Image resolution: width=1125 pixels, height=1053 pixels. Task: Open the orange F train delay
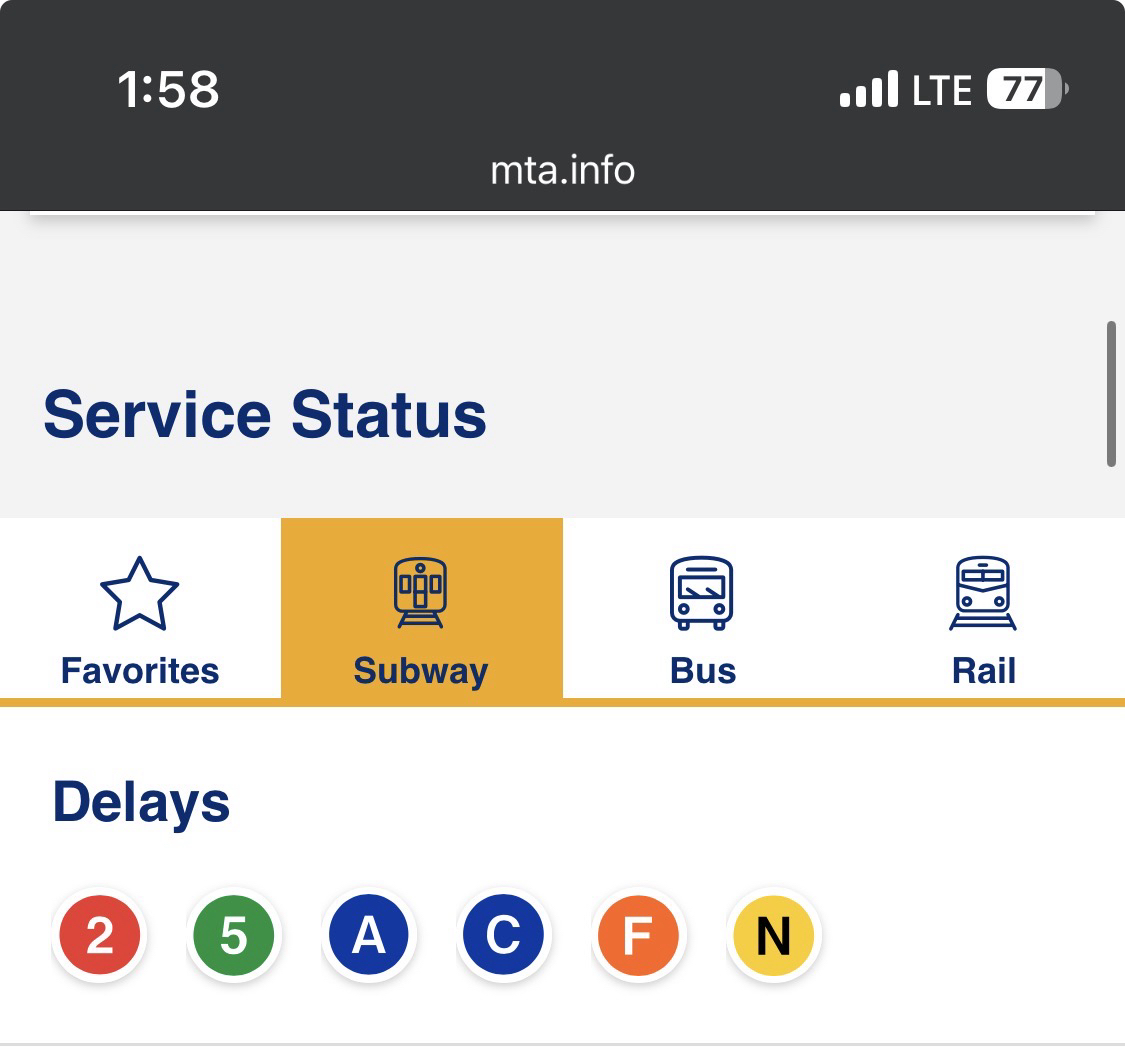(638, 936)
